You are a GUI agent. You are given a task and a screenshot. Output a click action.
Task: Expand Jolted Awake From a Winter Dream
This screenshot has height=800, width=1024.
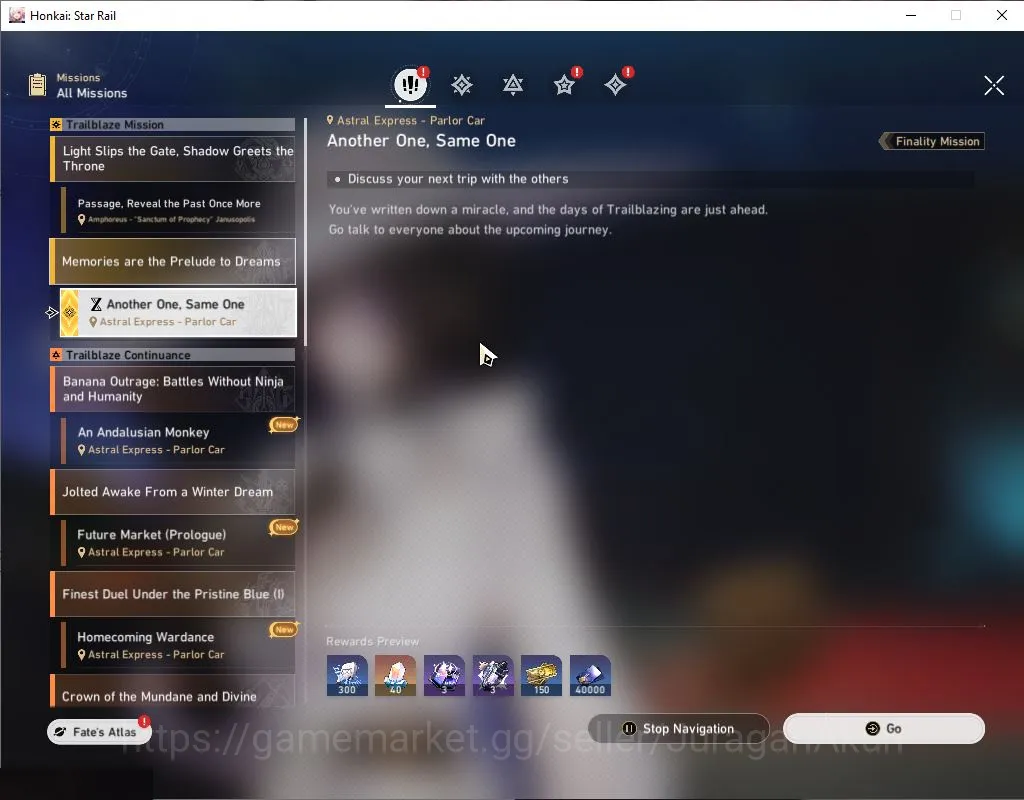[172, 492]
